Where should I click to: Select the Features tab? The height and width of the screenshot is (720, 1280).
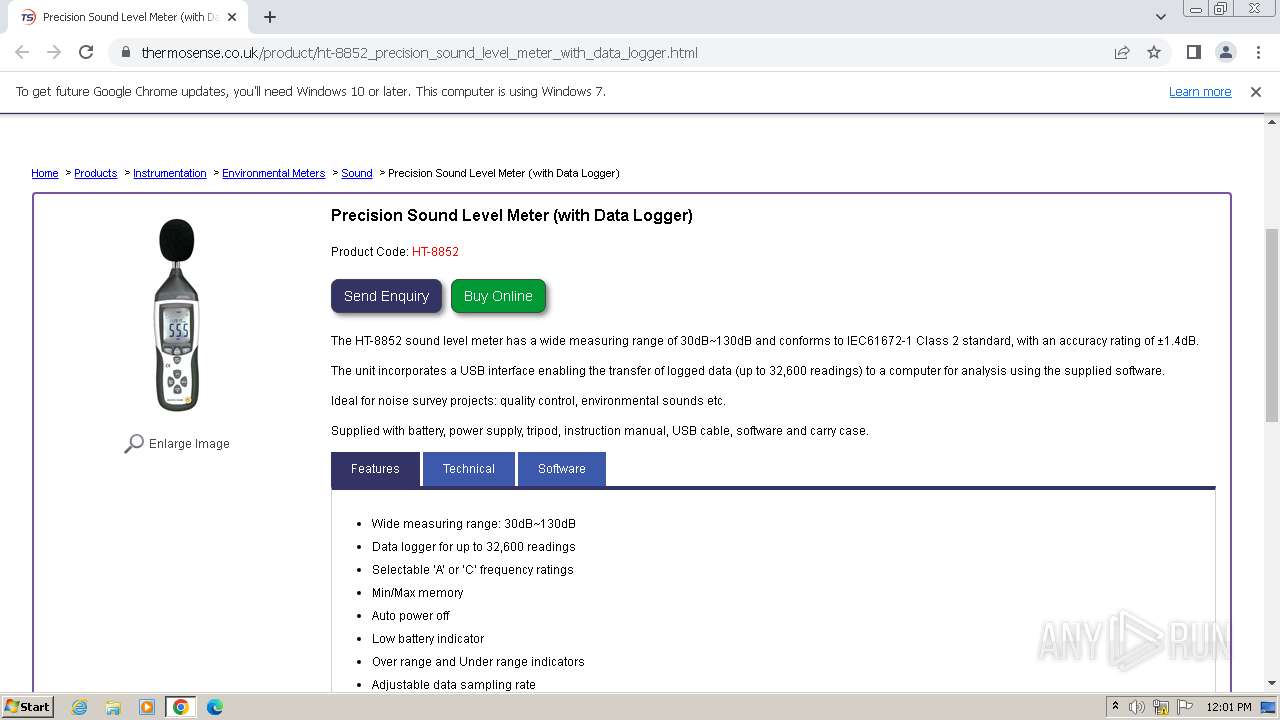coord(375,469)
